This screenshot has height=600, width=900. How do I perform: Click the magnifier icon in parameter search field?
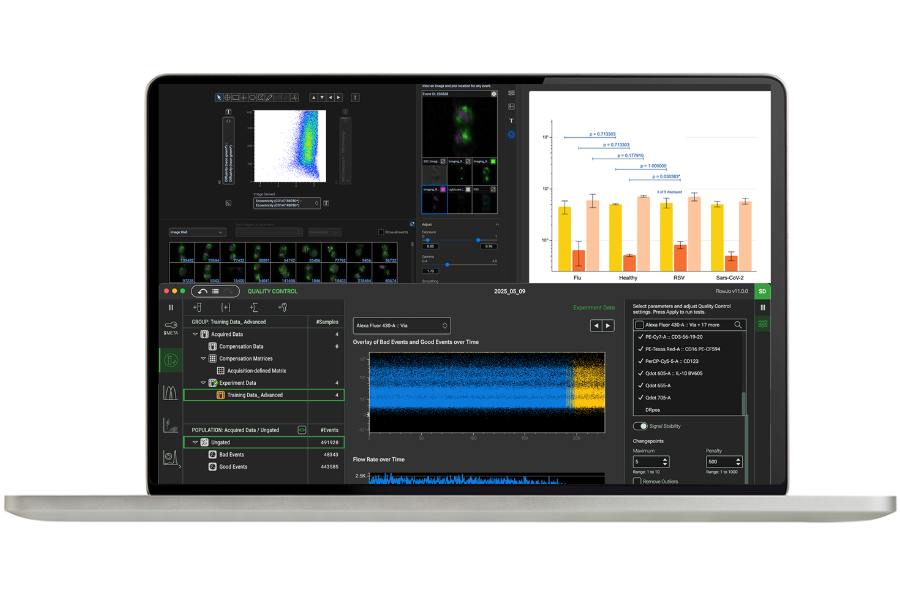point(738,325)
